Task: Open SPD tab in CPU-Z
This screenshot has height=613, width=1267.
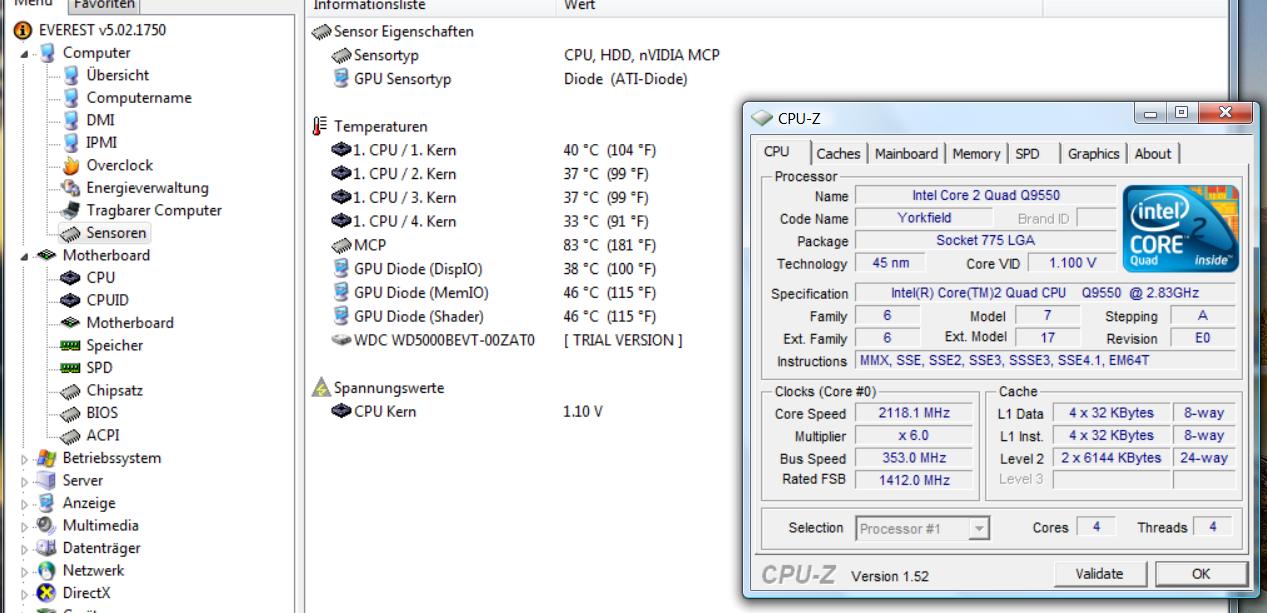Action: click(x=1027, y=153)
